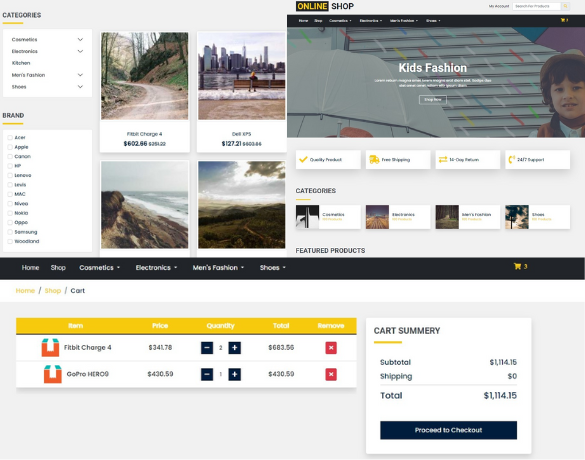The width and height of the screenshot is (585, 460).
Task: Select the Lenovo brand checkbox
Action: tap(10, 175)
